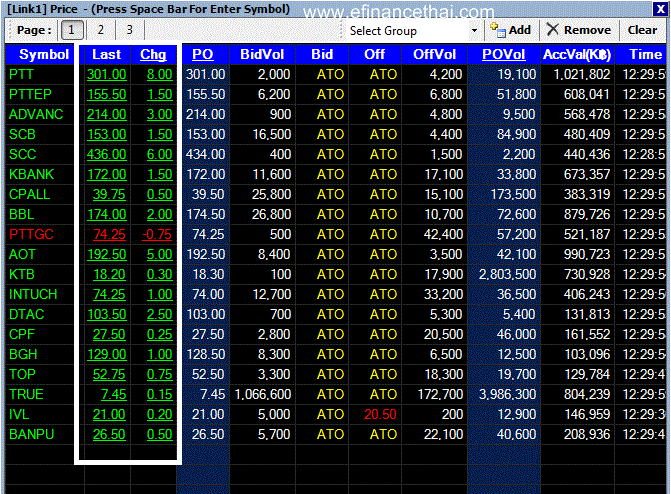Select the KTB symbol
This screenshot has height=494, width=671.
click(21, 275)
